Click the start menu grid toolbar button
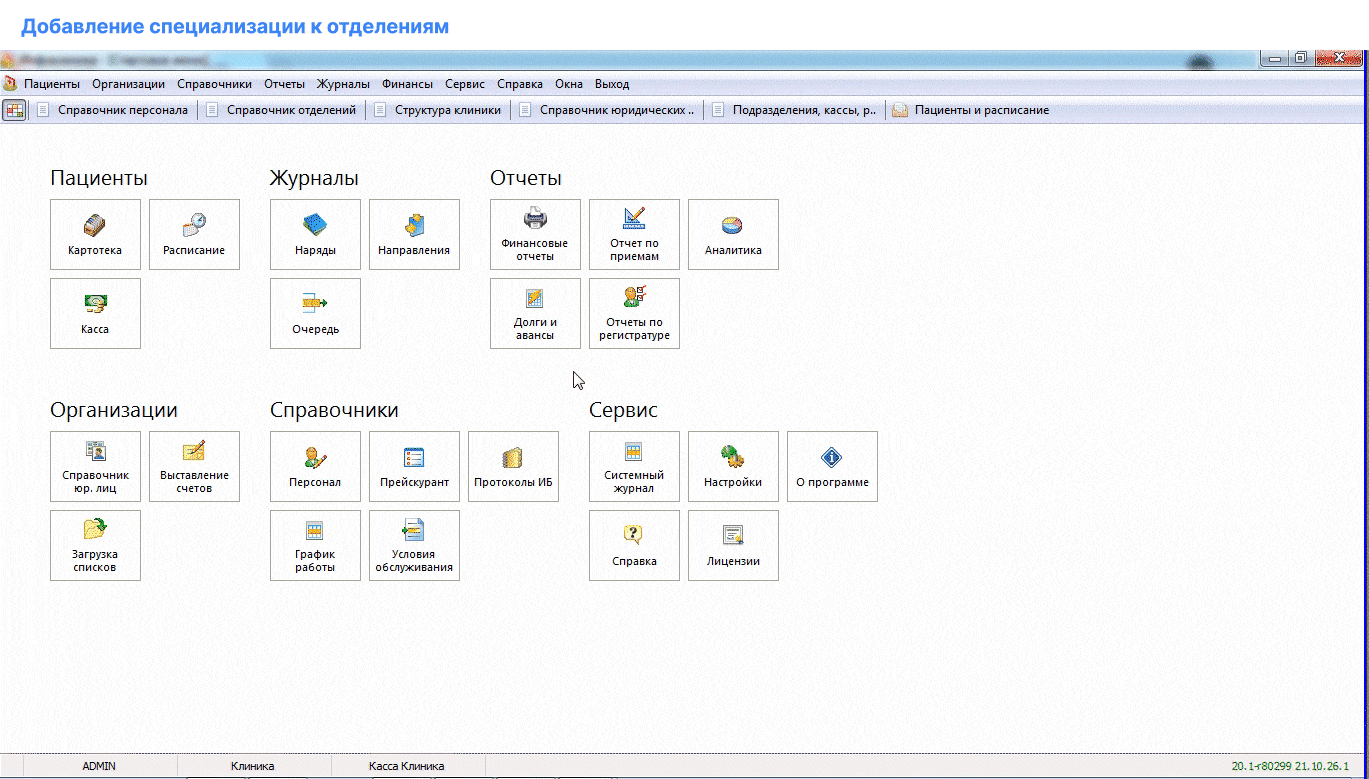Viewport: 1369px width, 779px height. click(x=15, y=110)
